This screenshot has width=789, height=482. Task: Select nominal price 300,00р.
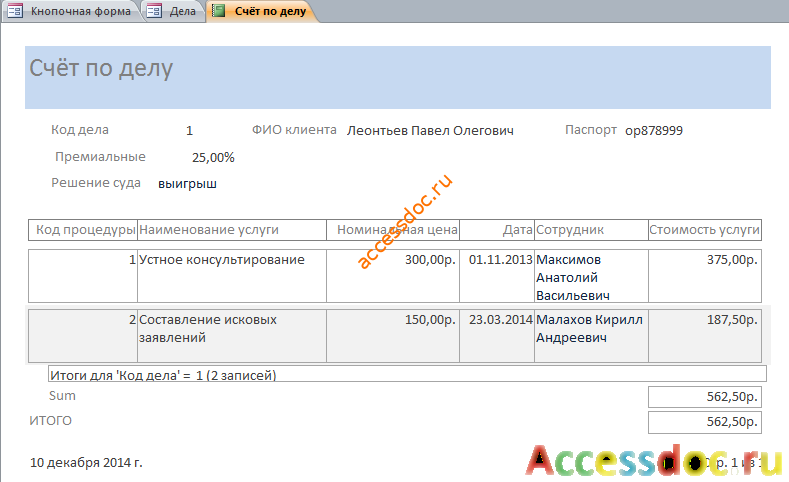click(x=393, y=276)
